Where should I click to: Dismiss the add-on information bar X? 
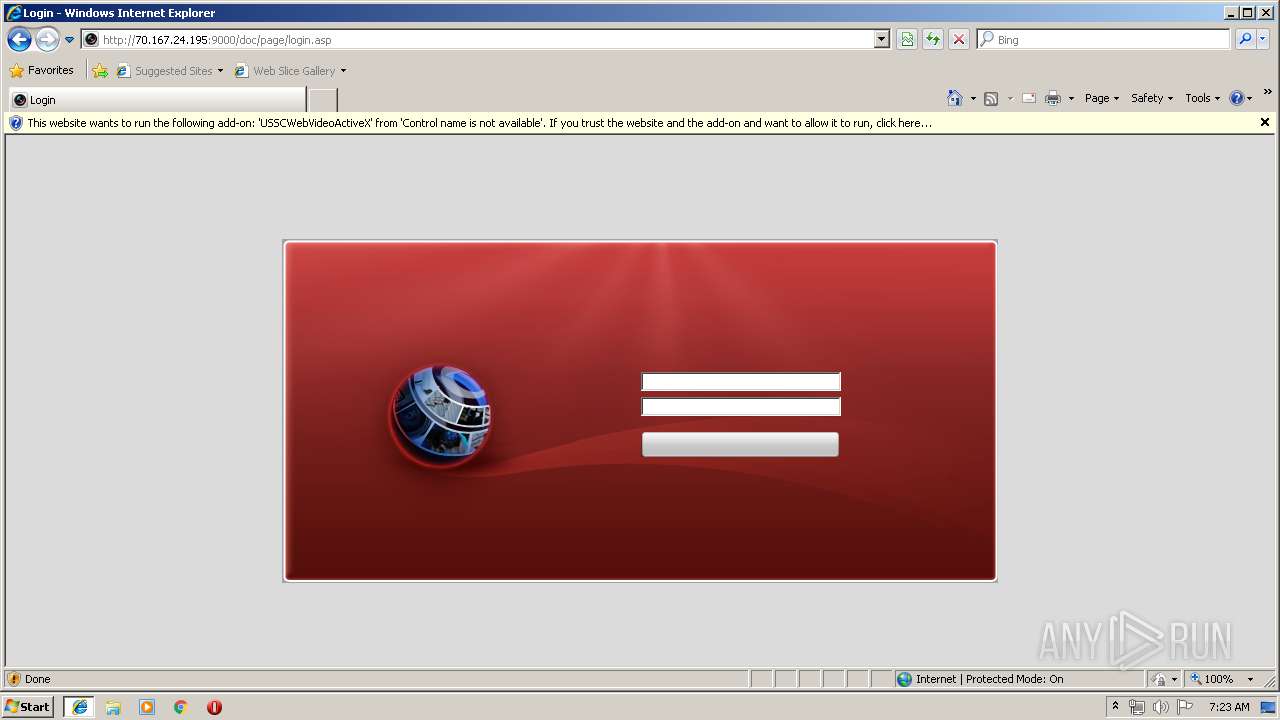tap(1265, 122)
